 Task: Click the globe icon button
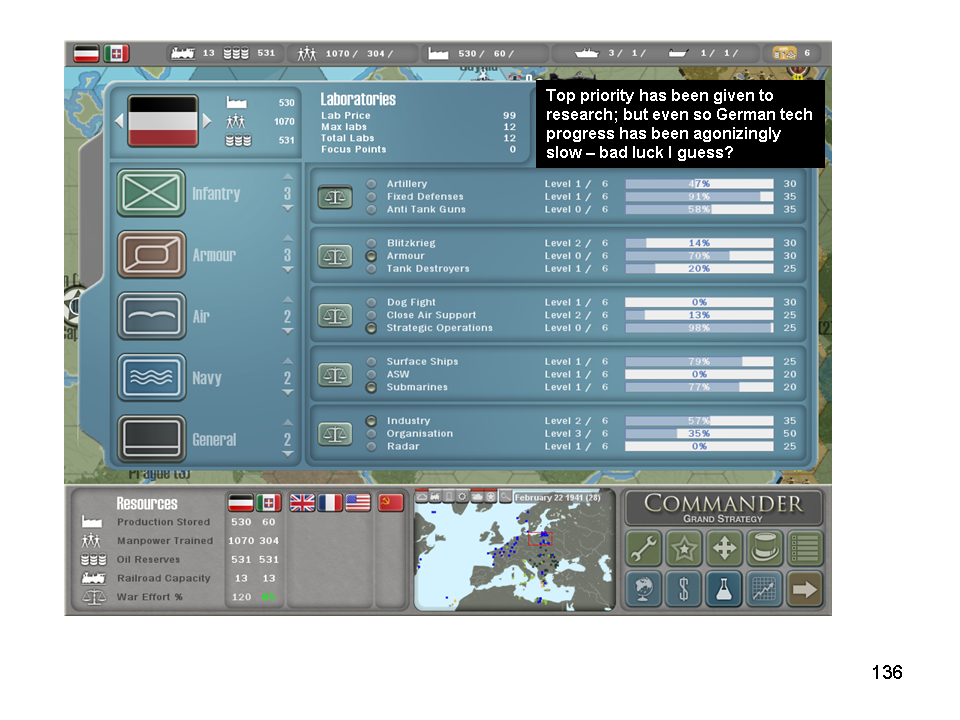point(643,589)
